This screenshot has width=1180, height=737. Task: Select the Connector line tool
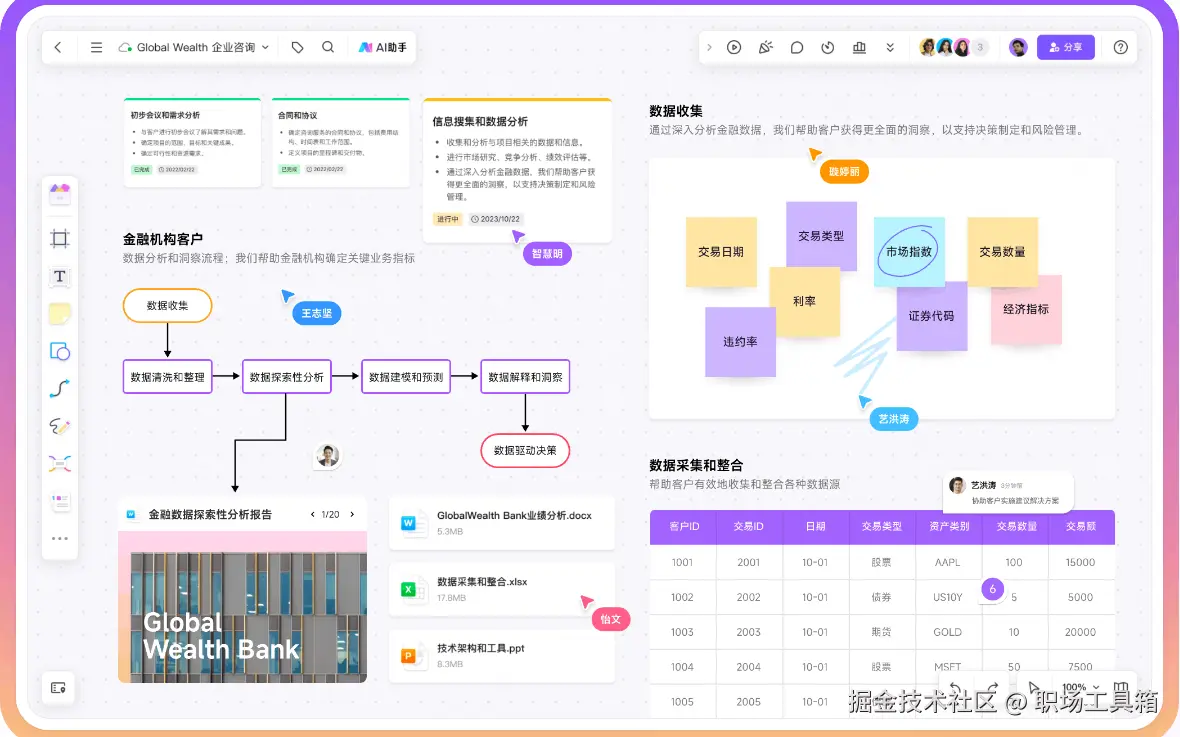59,388
